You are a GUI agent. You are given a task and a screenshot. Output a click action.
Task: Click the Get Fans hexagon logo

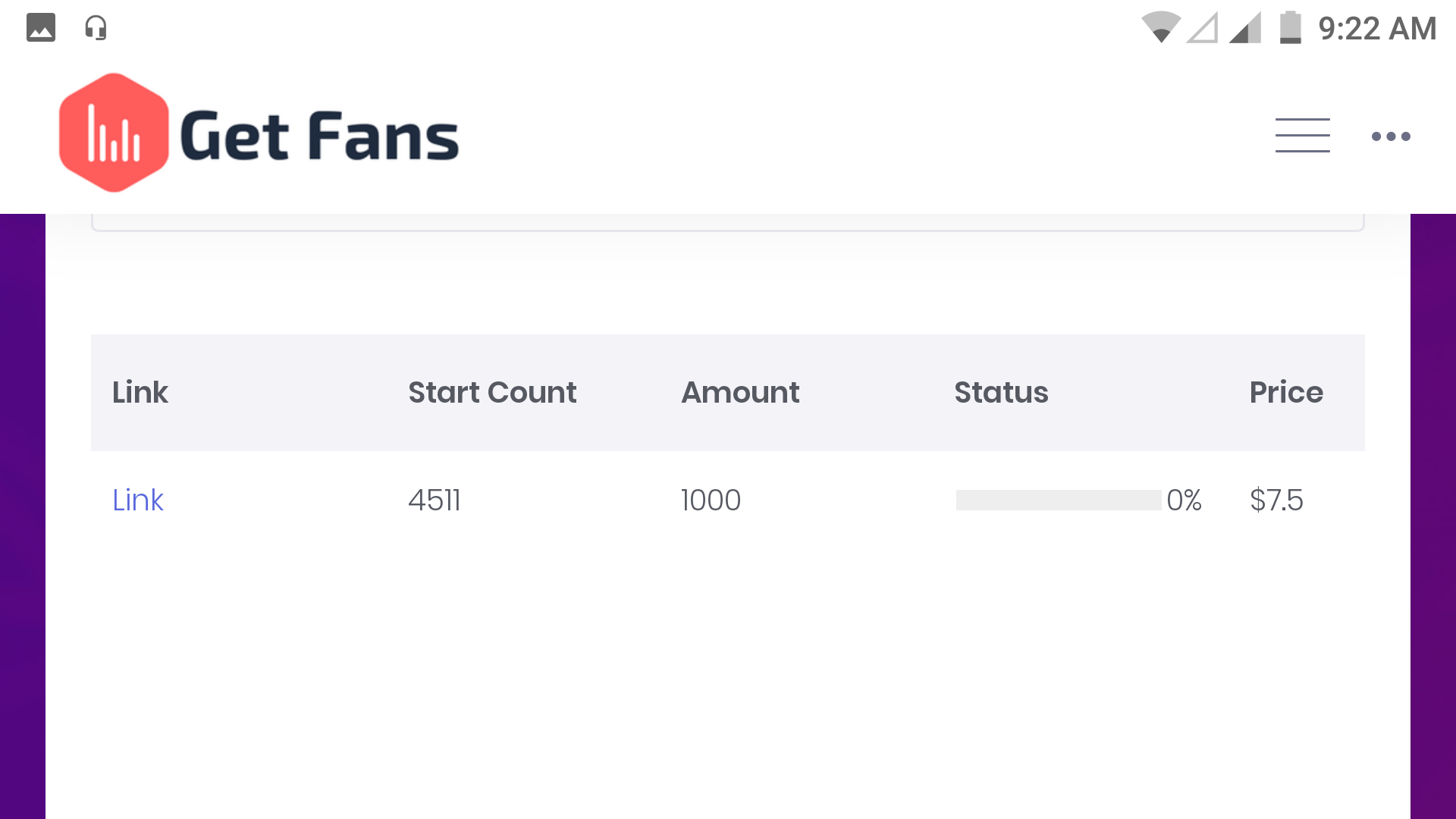[x=114, y=133]
